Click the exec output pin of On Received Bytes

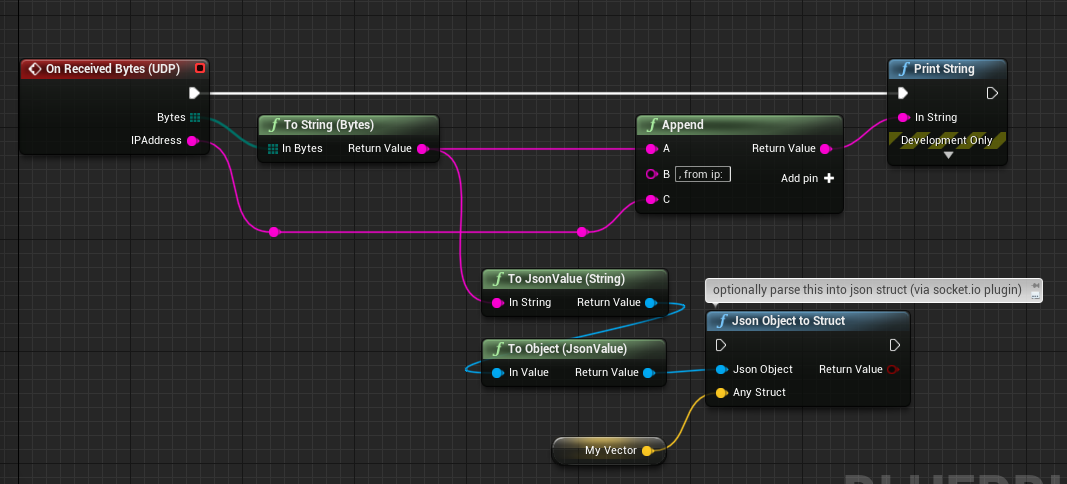(195, 93)
